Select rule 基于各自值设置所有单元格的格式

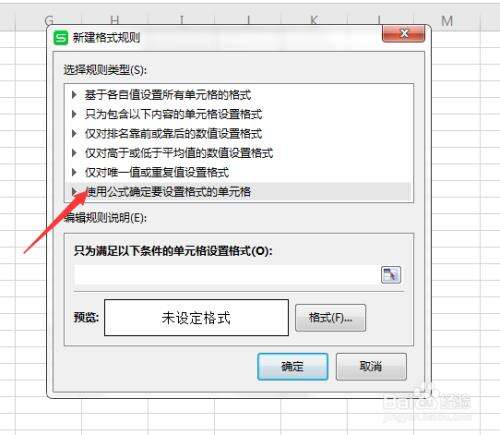tap(238, 95)
